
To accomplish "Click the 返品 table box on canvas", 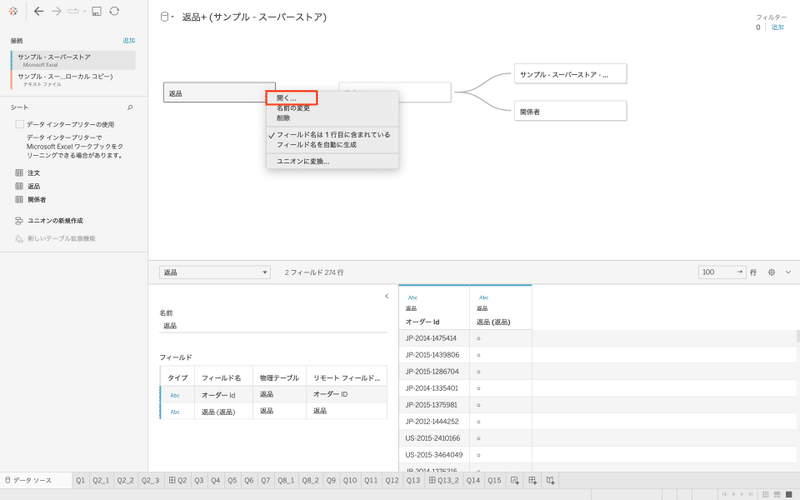I will [219, 93].
